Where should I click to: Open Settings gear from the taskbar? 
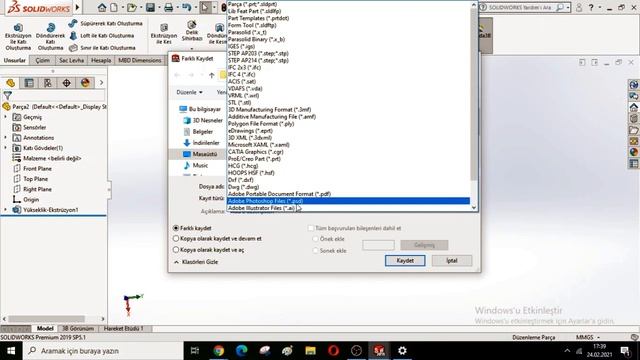click(402, 351)
